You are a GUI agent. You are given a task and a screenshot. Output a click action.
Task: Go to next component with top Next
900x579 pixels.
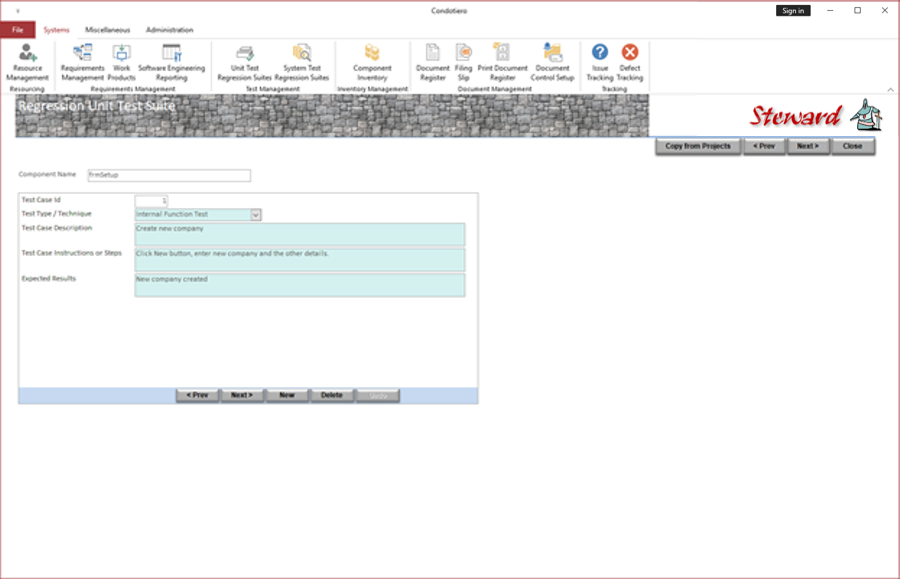click(808, 146)
